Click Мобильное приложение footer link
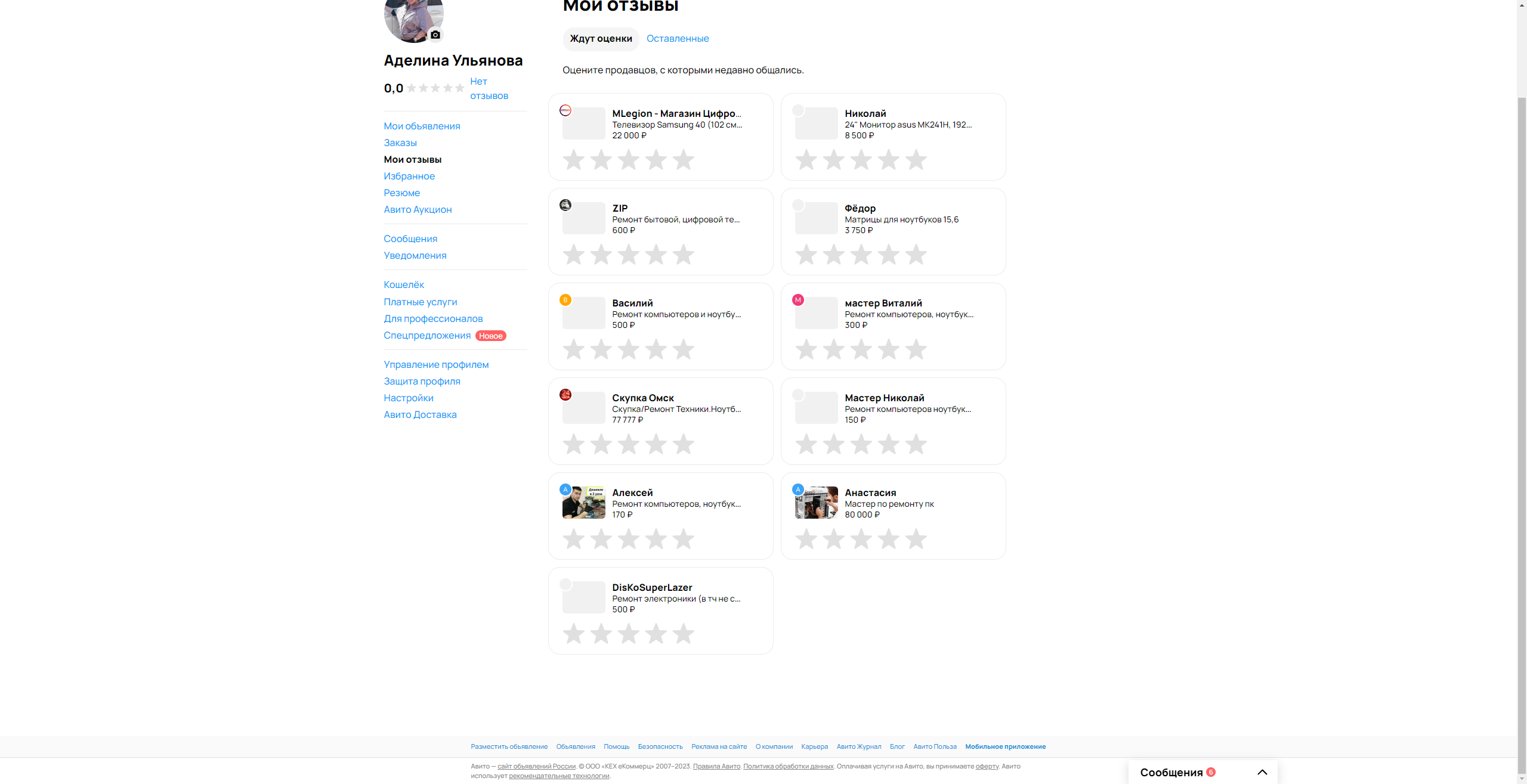Viewport: 1527px width, 784px height. [1005, 746]
